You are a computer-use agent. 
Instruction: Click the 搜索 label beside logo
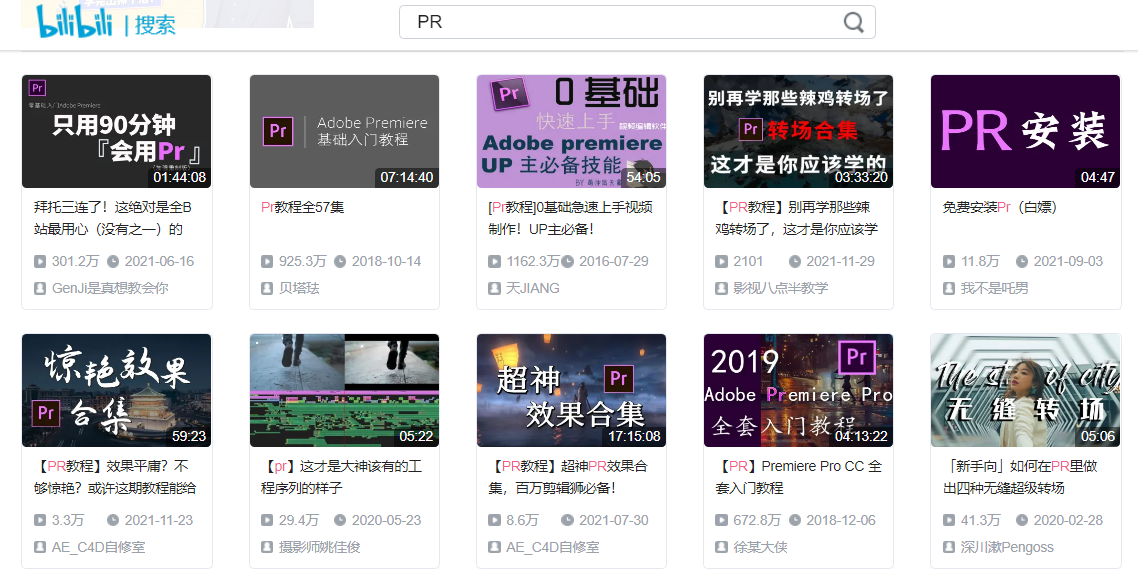[155, 25]
